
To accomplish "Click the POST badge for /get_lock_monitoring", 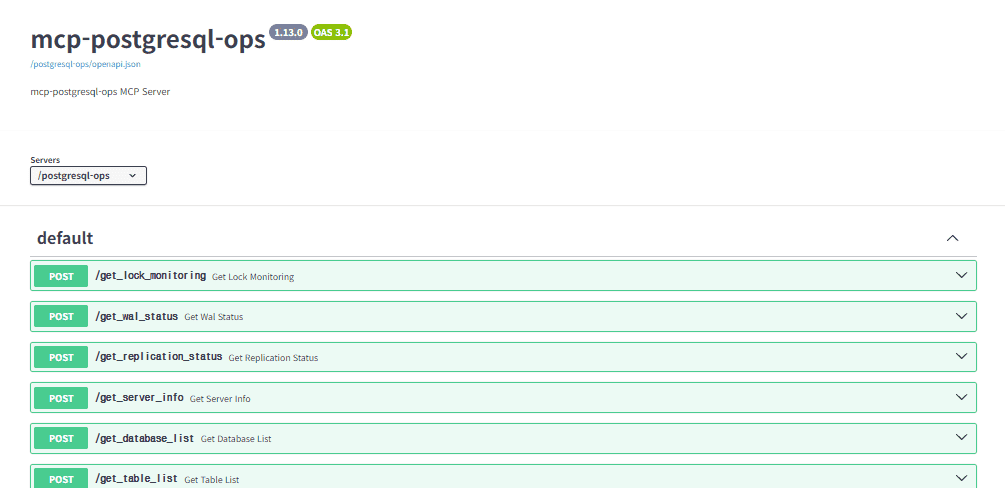I will click(61, 276).
